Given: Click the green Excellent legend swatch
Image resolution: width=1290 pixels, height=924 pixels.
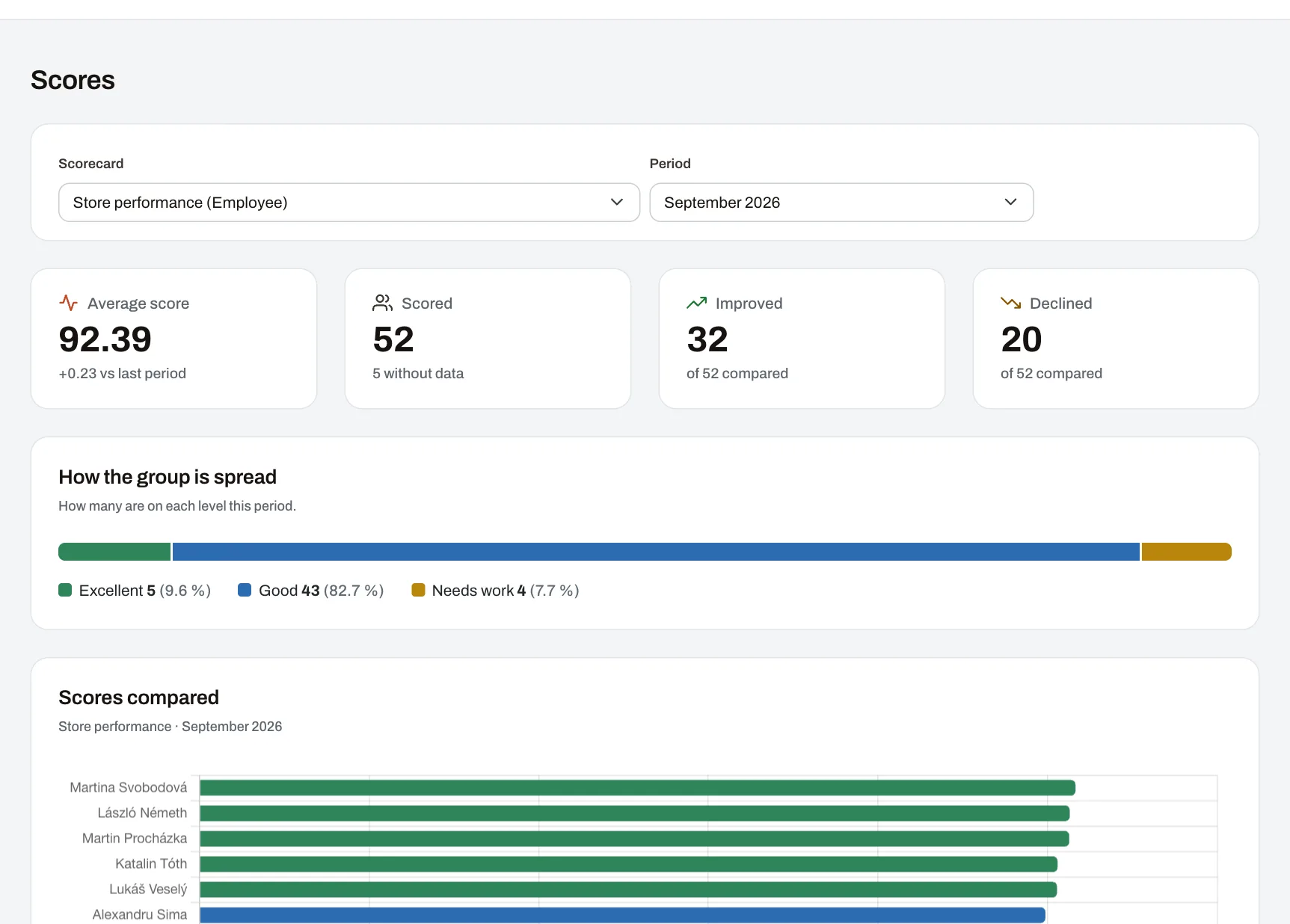Looking at the screenshot, I should point(65,590).
